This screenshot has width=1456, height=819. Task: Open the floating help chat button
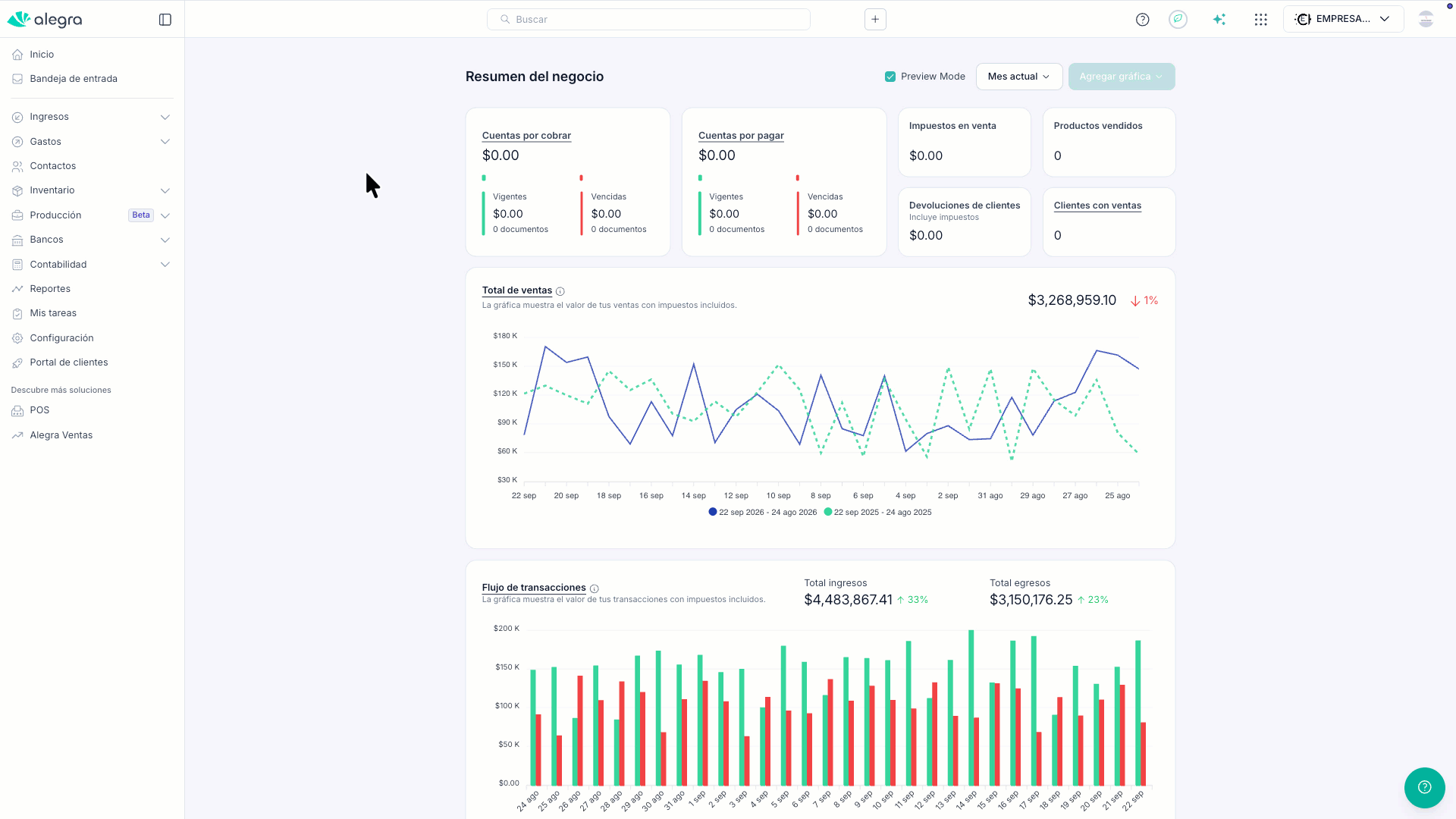click(1424, 788)
